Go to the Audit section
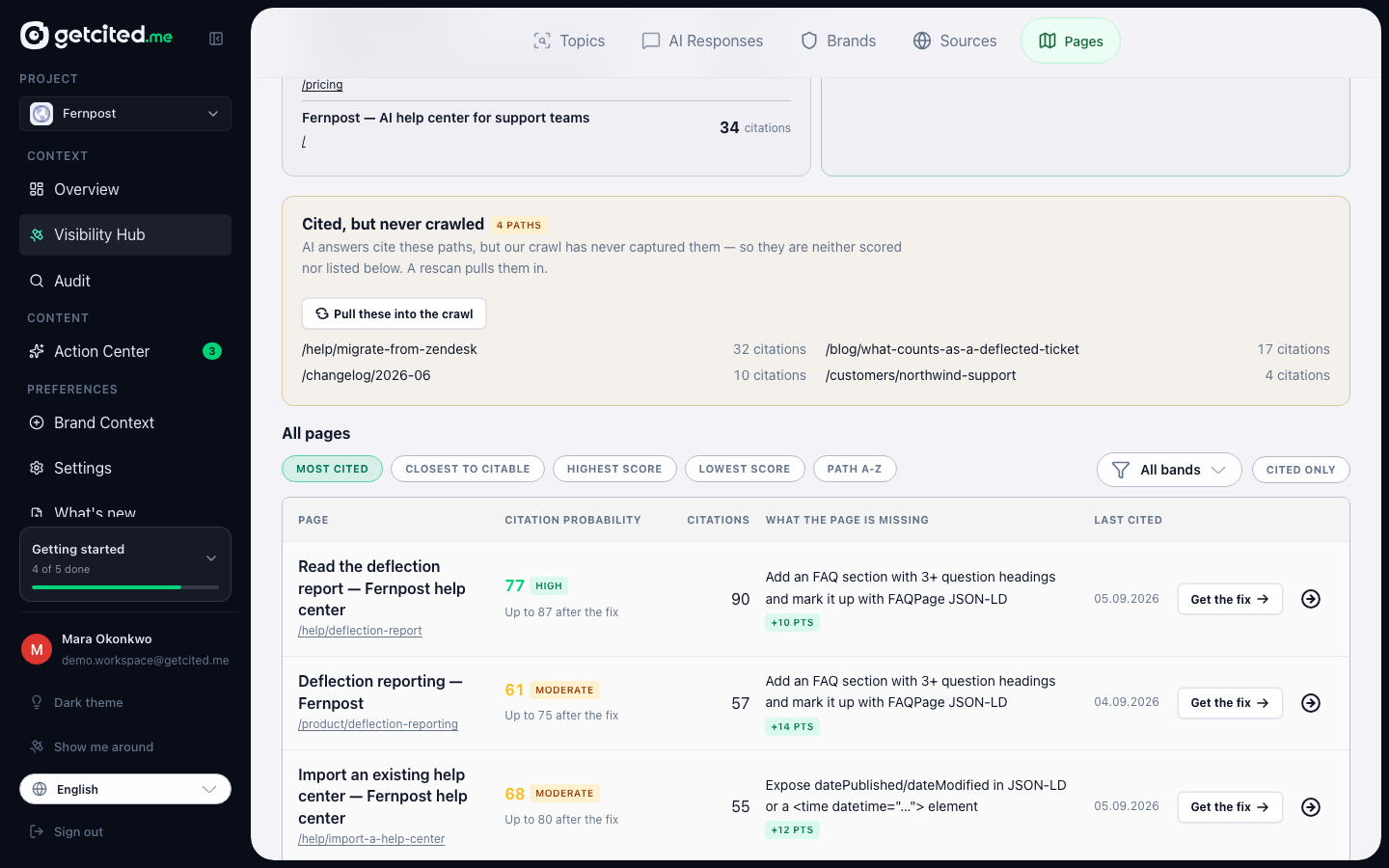This screenshot has width=1389, height=868. [125, 281]
